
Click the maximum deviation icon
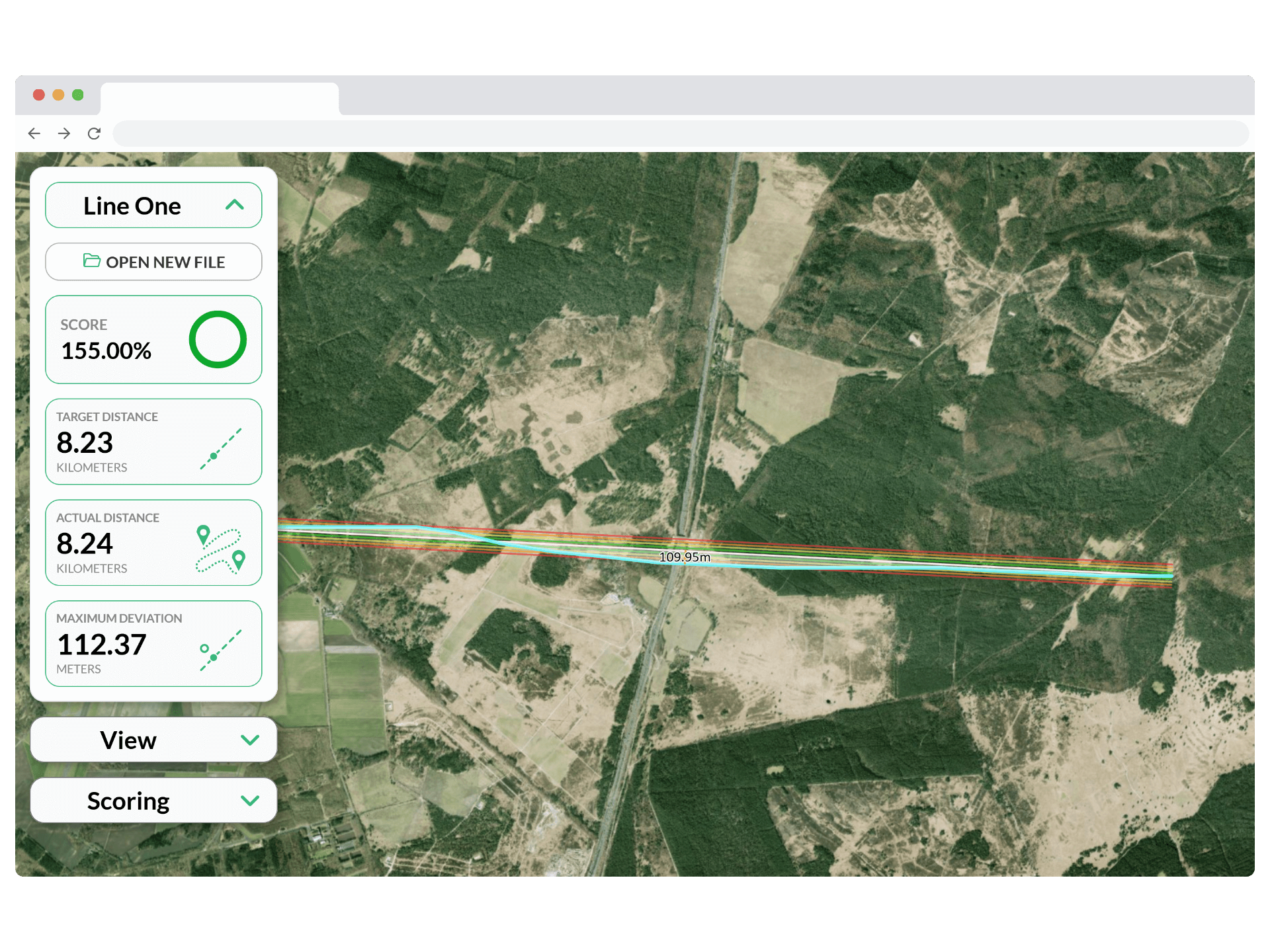221,650
